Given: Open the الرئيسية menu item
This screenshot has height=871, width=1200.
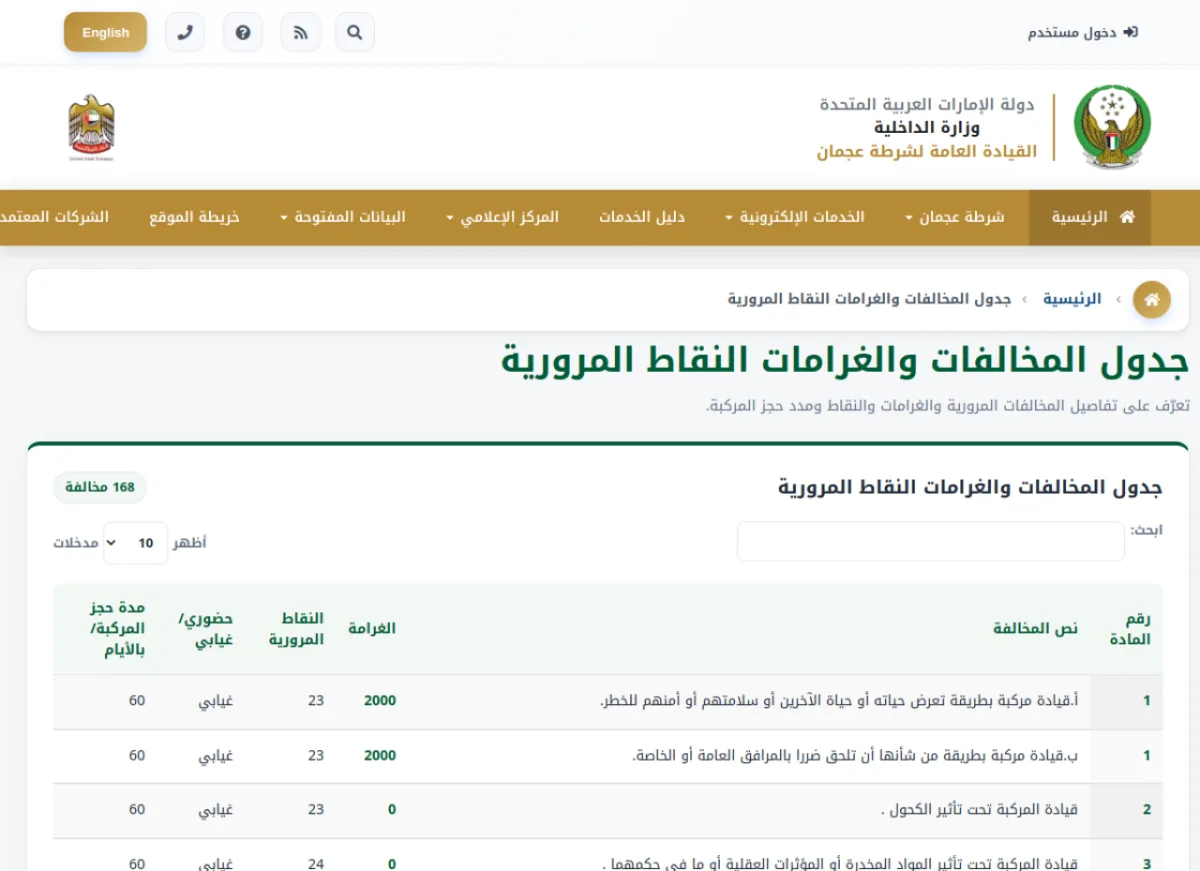Looking at the screenshot, I should [1090, 217].
